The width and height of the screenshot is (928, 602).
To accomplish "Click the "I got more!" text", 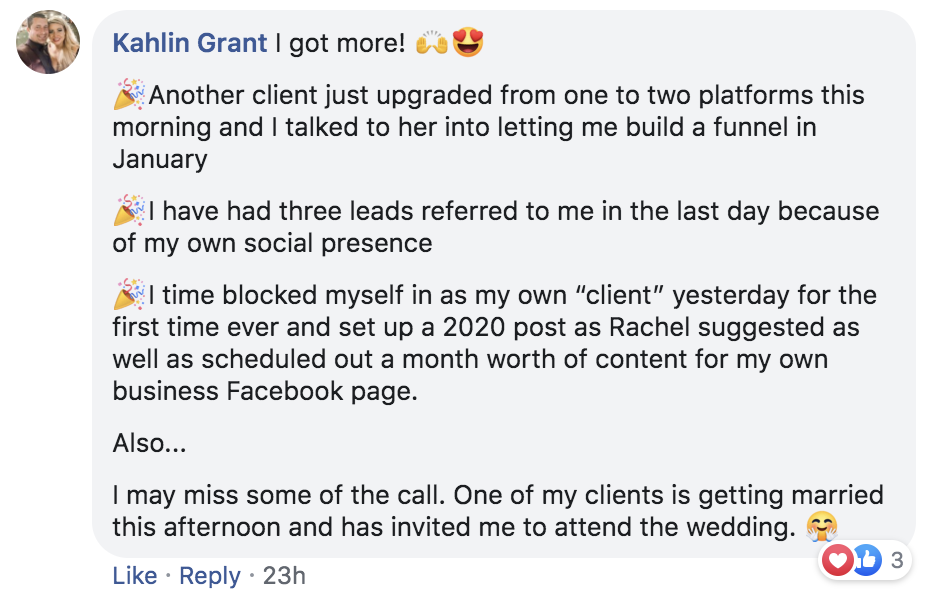I will [x=340, y=43].
